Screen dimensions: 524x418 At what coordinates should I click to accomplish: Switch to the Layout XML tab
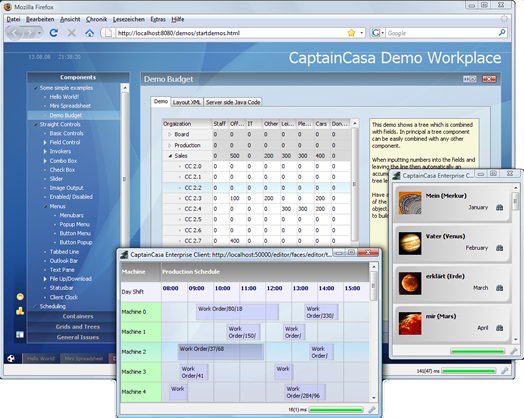click(186, 102)
